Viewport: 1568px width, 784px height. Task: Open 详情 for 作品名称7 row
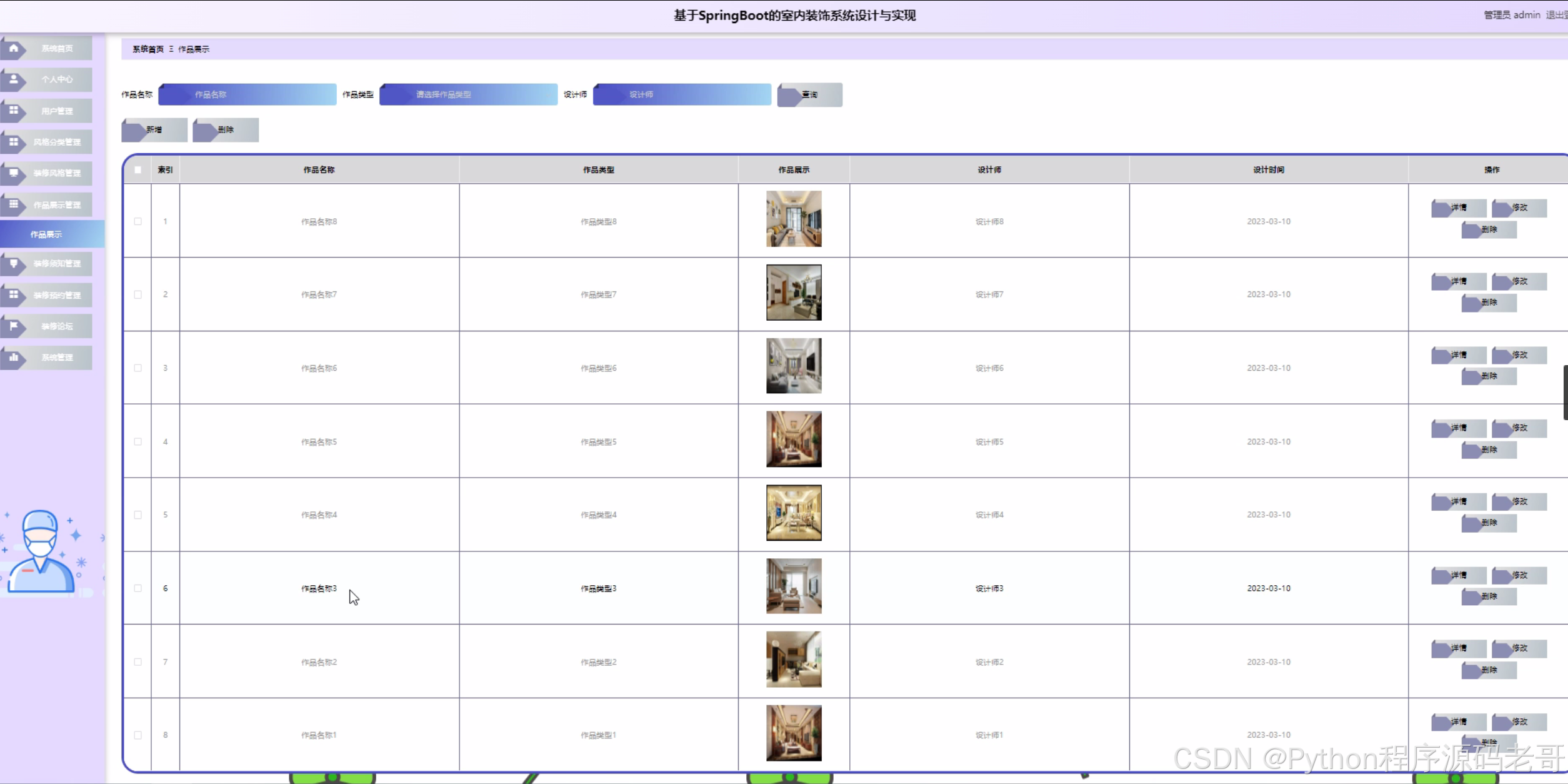(x=1458, y=281)
